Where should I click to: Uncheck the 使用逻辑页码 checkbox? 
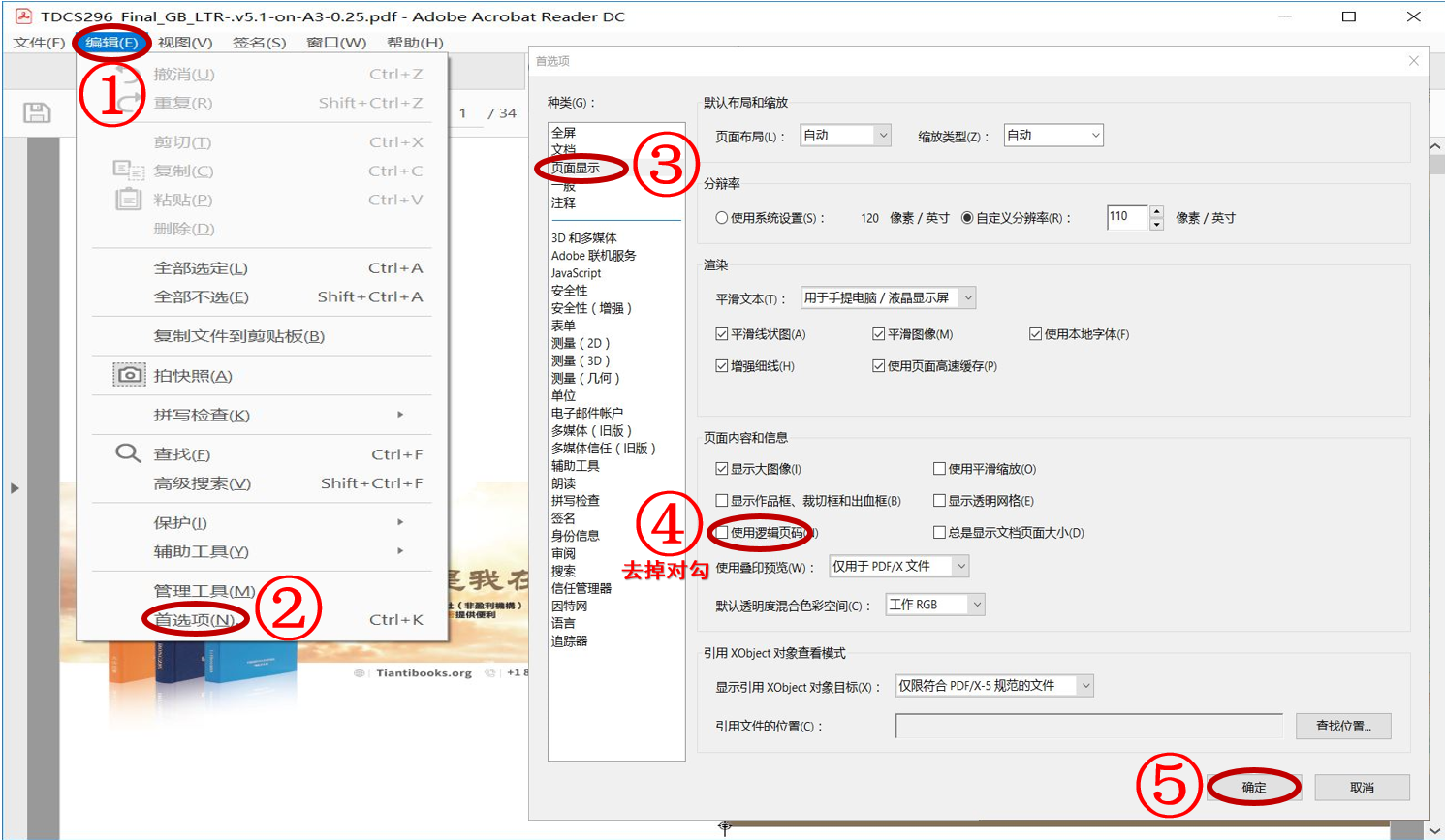pyautogui.click(x=722, y=533)
